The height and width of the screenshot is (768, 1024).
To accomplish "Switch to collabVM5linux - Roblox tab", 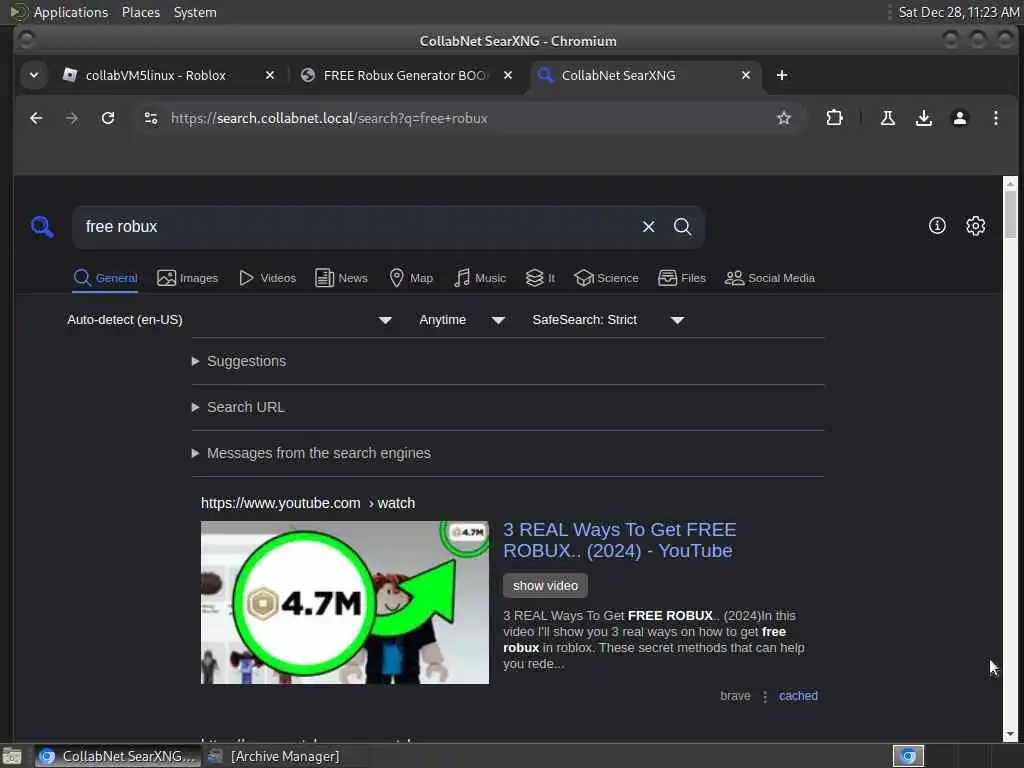I will pos(156,75).
